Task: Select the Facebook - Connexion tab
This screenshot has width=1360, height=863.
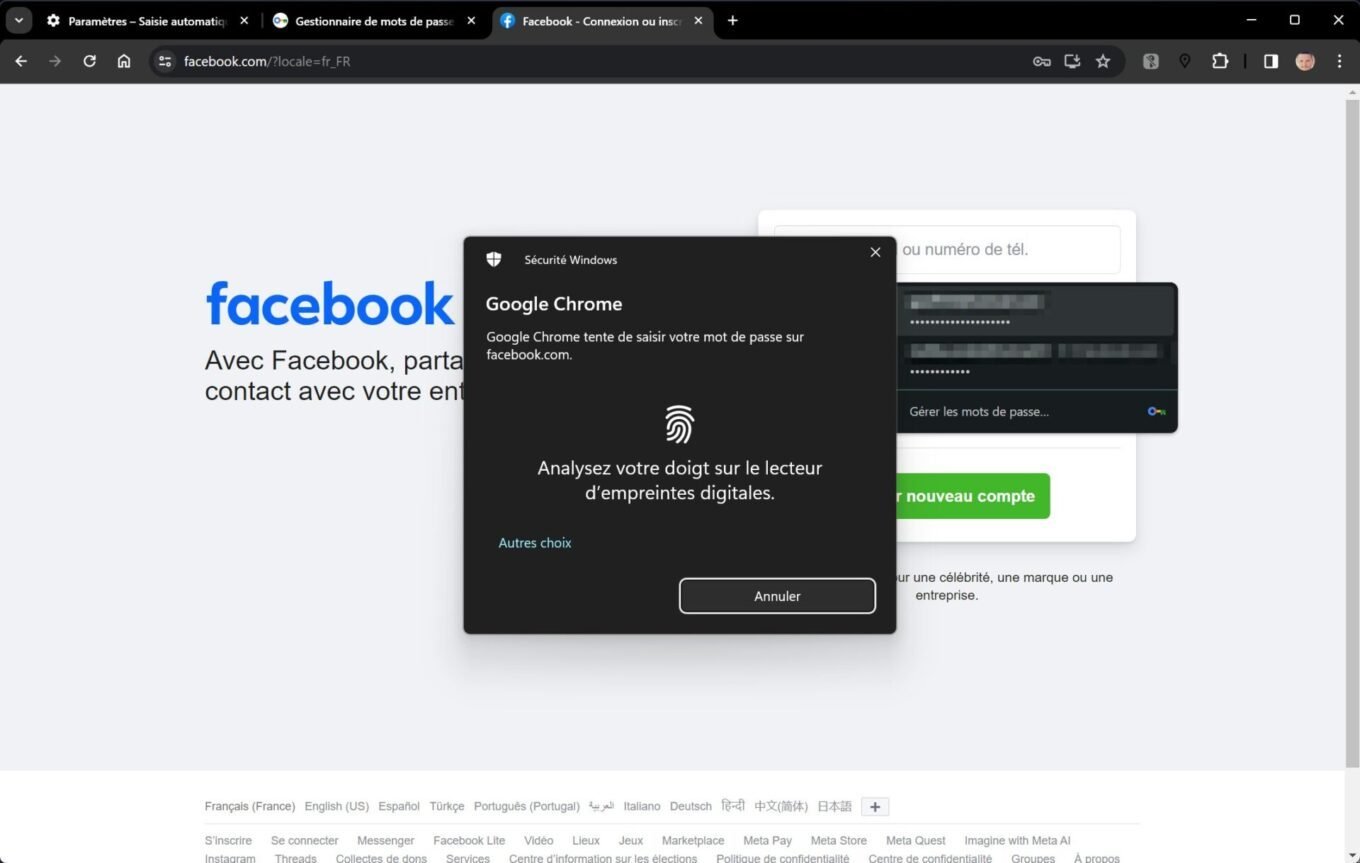Action: (602, 20)
